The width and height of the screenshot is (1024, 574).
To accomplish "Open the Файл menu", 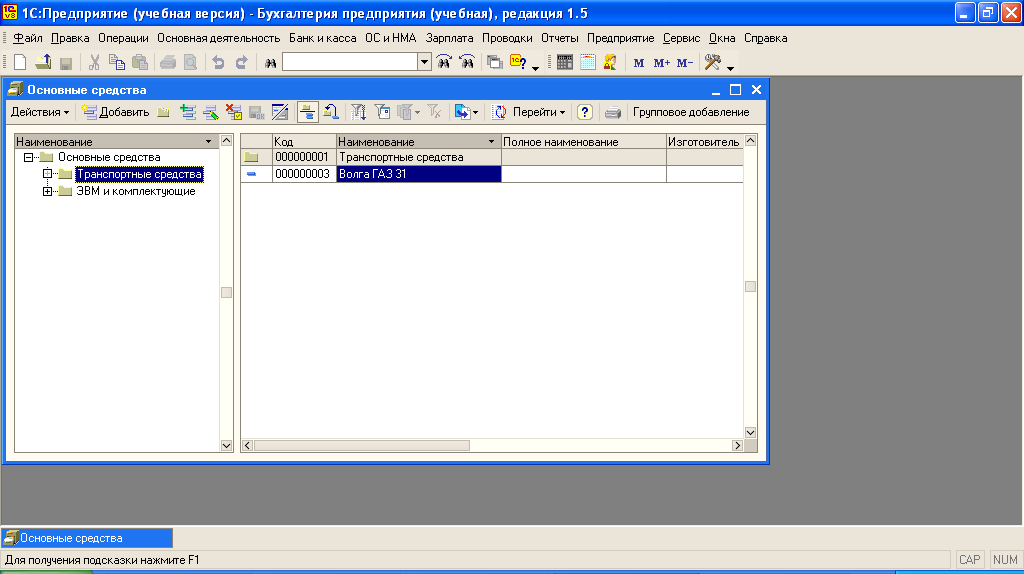I will click(27, 38).
